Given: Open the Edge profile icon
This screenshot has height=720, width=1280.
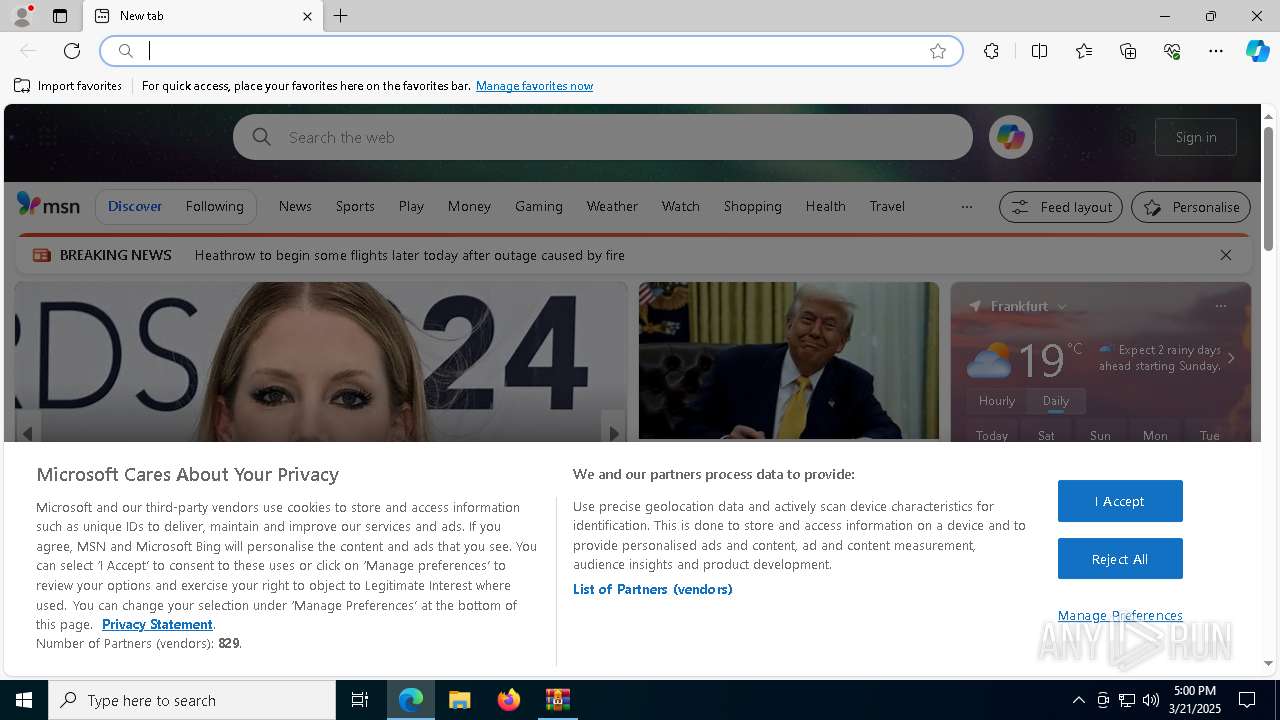Looking at the screenshot, I should pos(21,16).
